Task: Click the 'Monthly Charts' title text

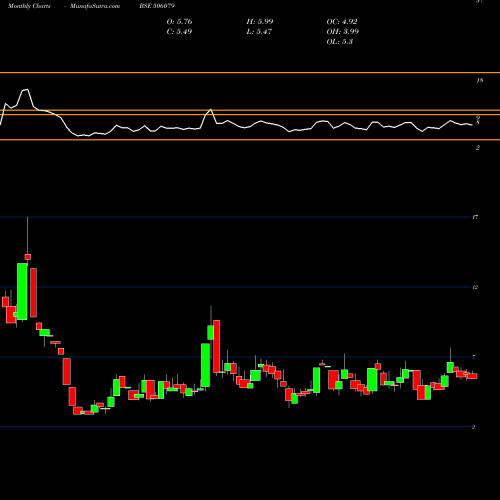Action: point(29,6)
